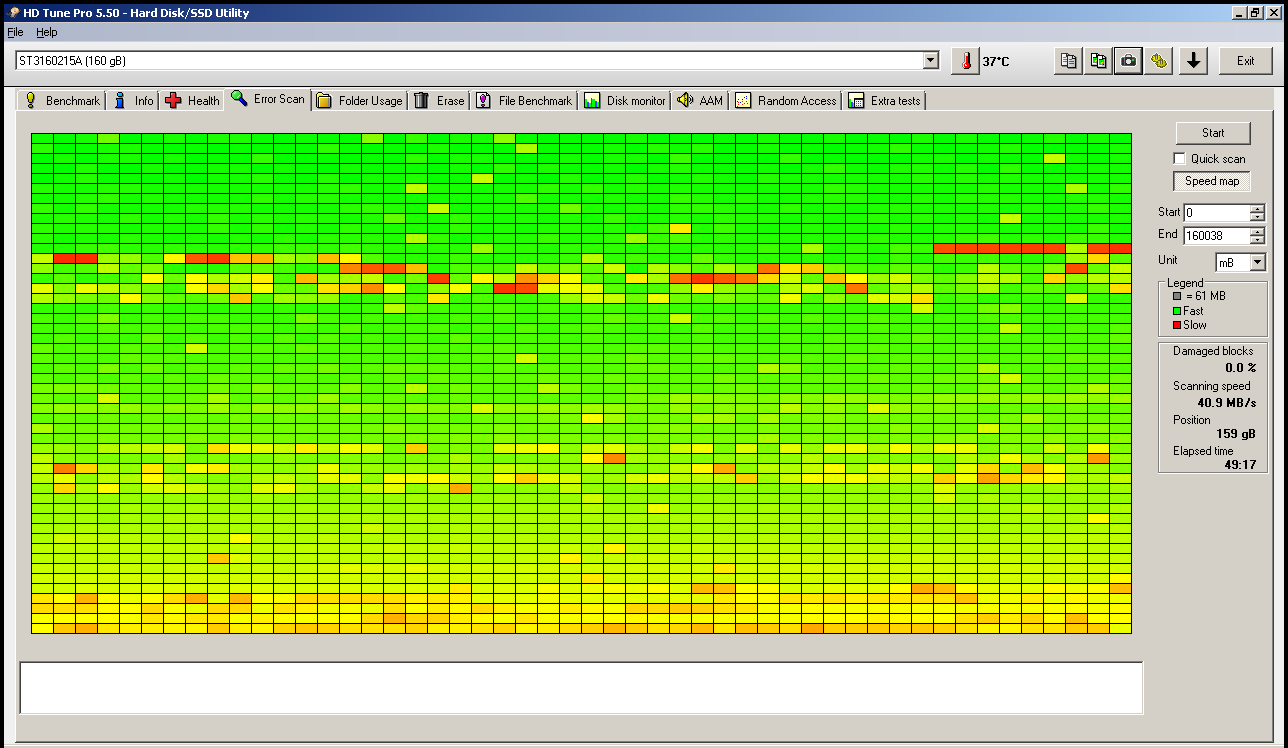Decrease the Start value with down spinner

(x=1257, y=217)
